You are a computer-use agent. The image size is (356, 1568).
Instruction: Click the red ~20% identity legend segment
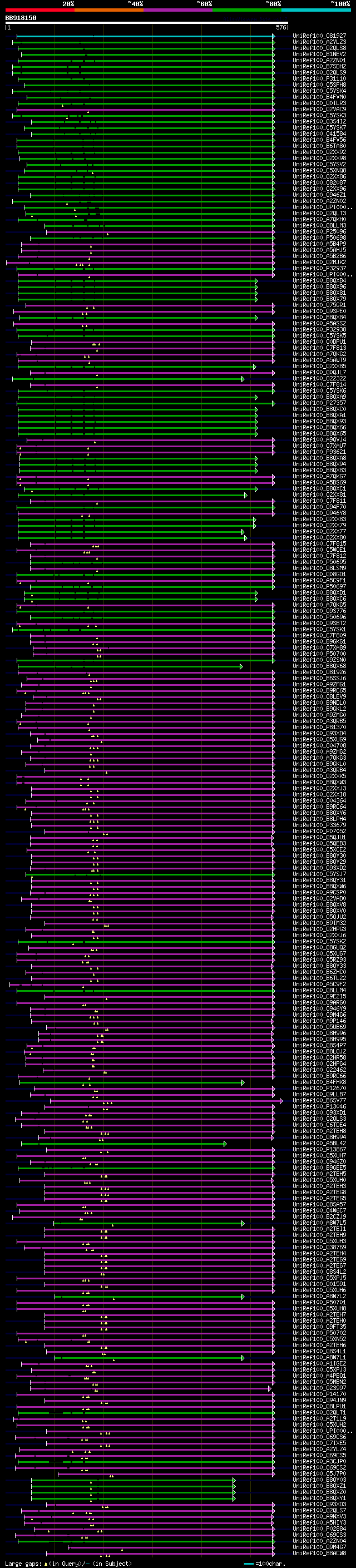(39, 11)
